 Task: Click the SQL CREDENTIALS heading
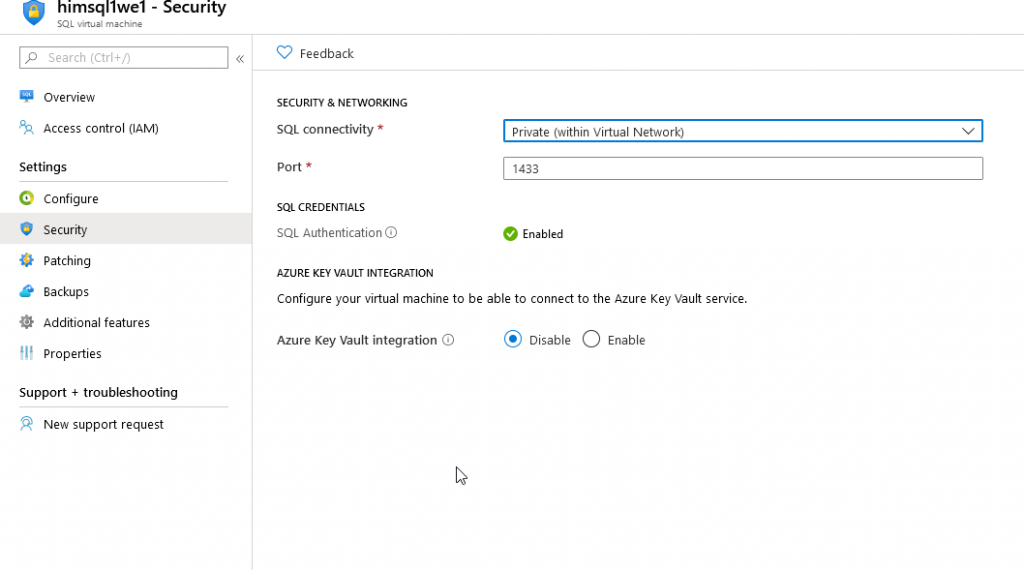click(321, 207)
